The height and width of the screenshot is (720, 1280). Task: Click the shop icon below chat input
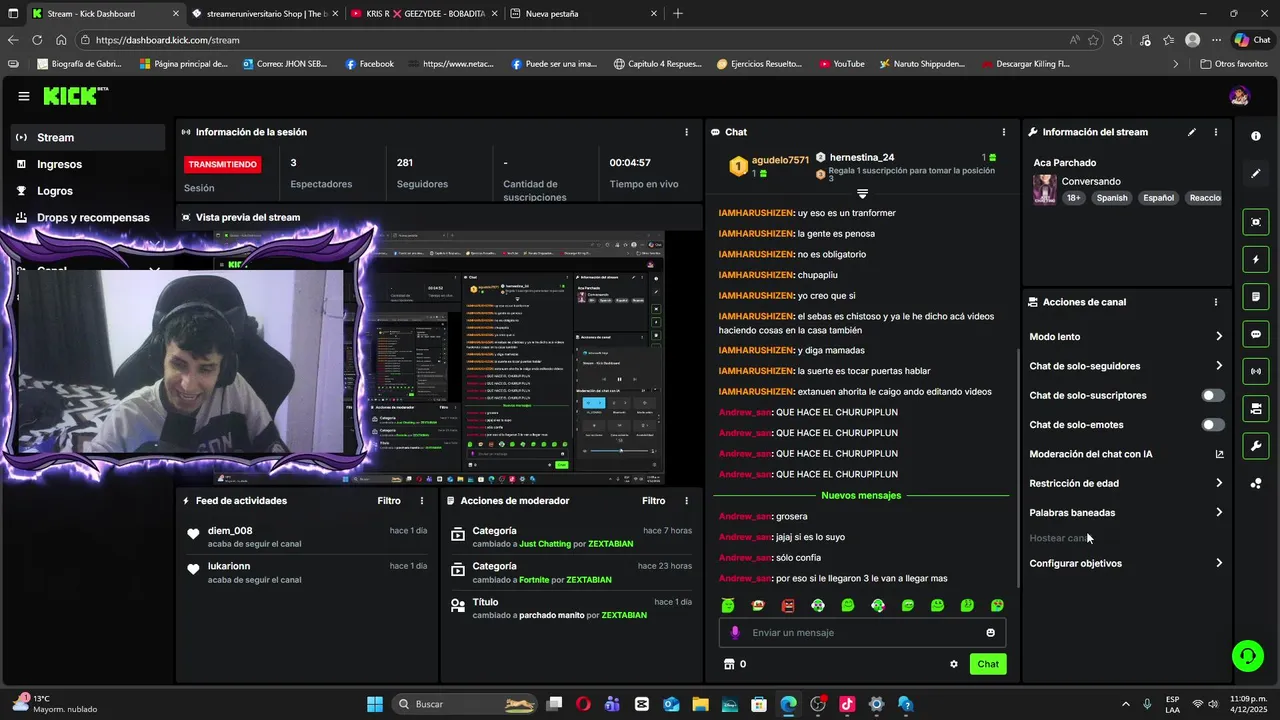click(729, 664)
